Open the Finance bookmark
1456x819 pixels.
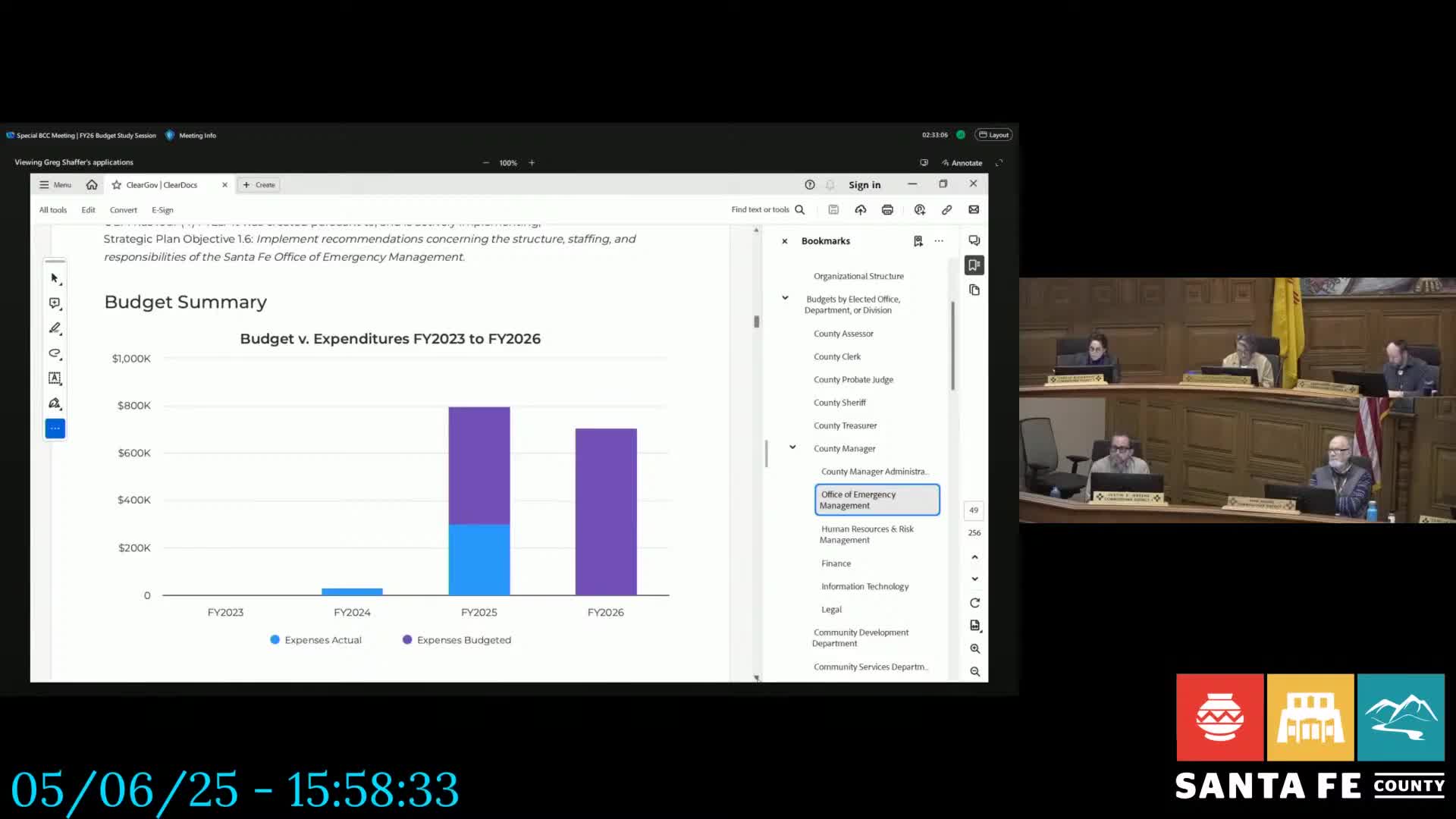(836, 563)
